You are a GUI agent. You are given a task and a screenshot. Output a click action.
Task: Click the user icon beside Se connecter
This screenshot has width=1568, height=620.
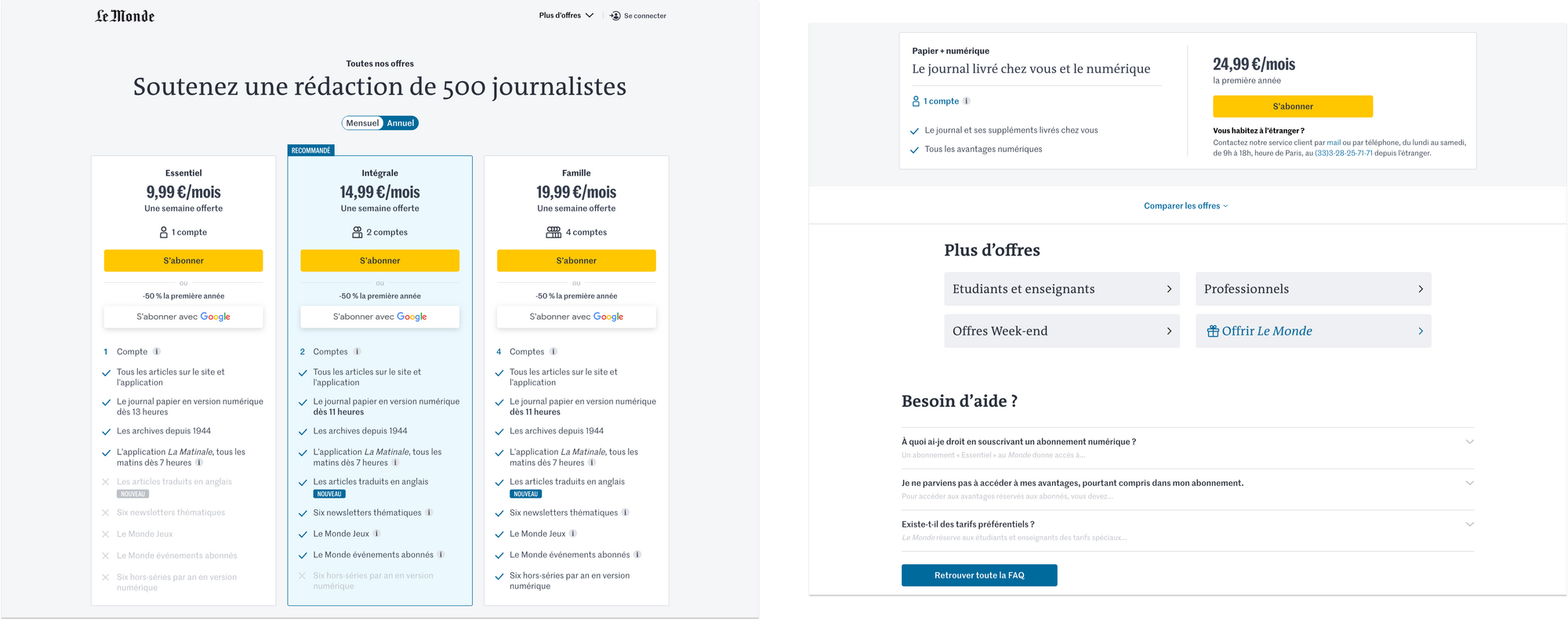pyautogui.click(x=615, y=16)
